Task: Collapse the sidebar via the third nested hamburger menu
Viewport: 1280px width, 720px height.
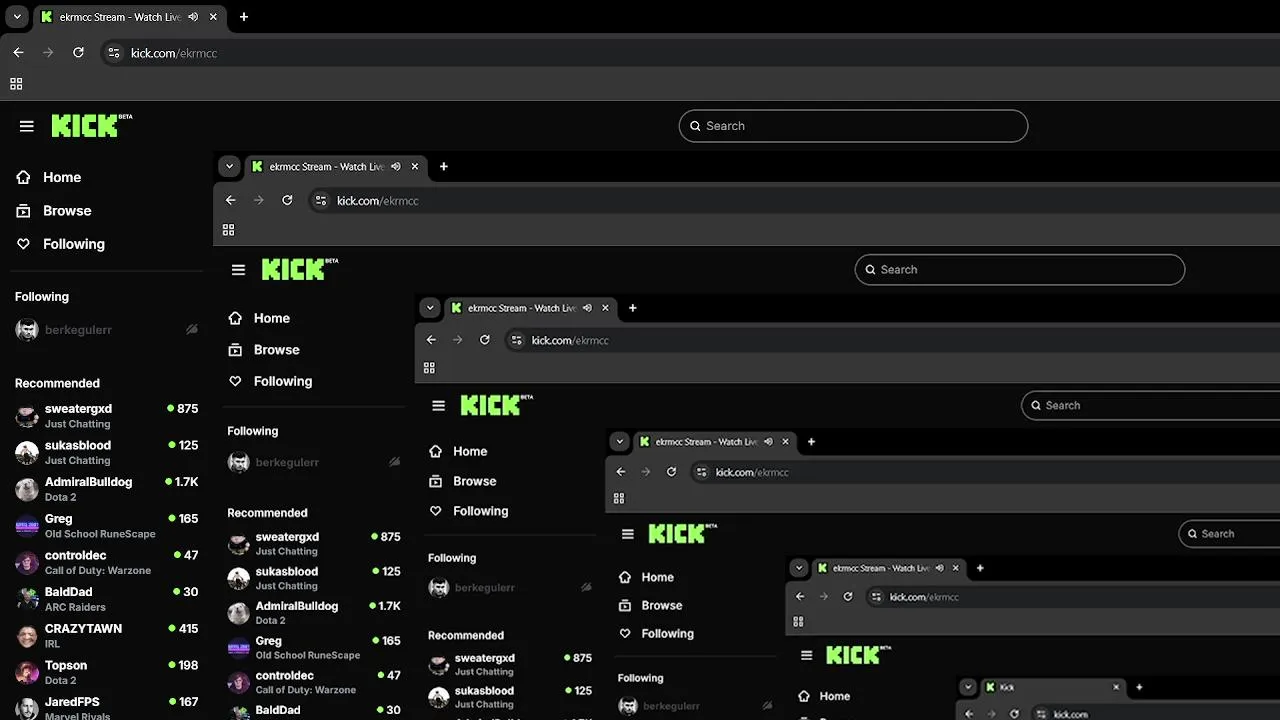Action: [x=438, y=405]
